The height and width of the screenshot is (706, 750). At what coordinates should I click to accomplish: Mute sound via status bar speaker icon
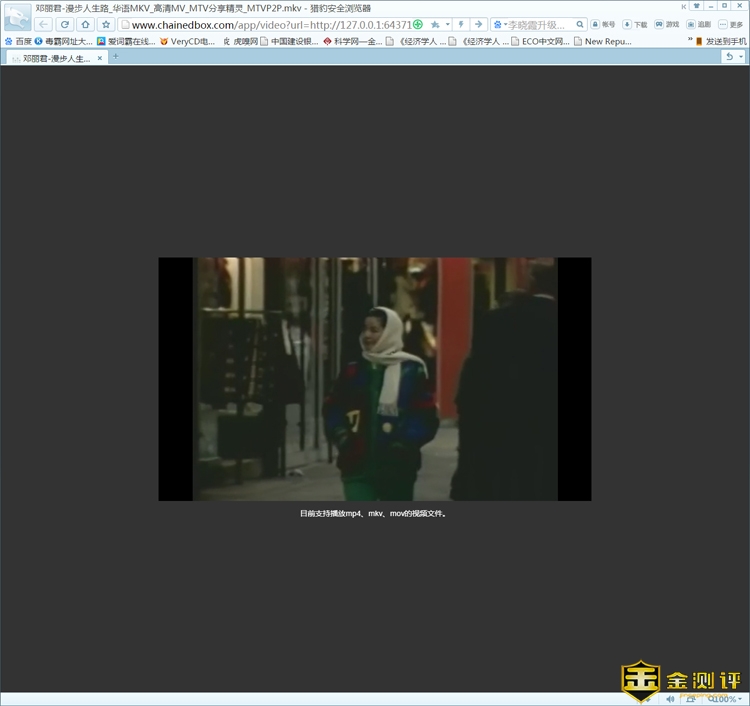pyautogui.click(x=670, y=699)
